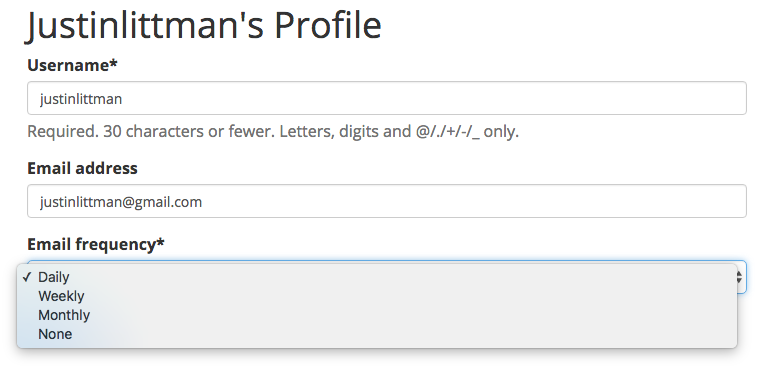The image size is (774, 372).
Task: Click the Email address label
Action: (82, 168)
